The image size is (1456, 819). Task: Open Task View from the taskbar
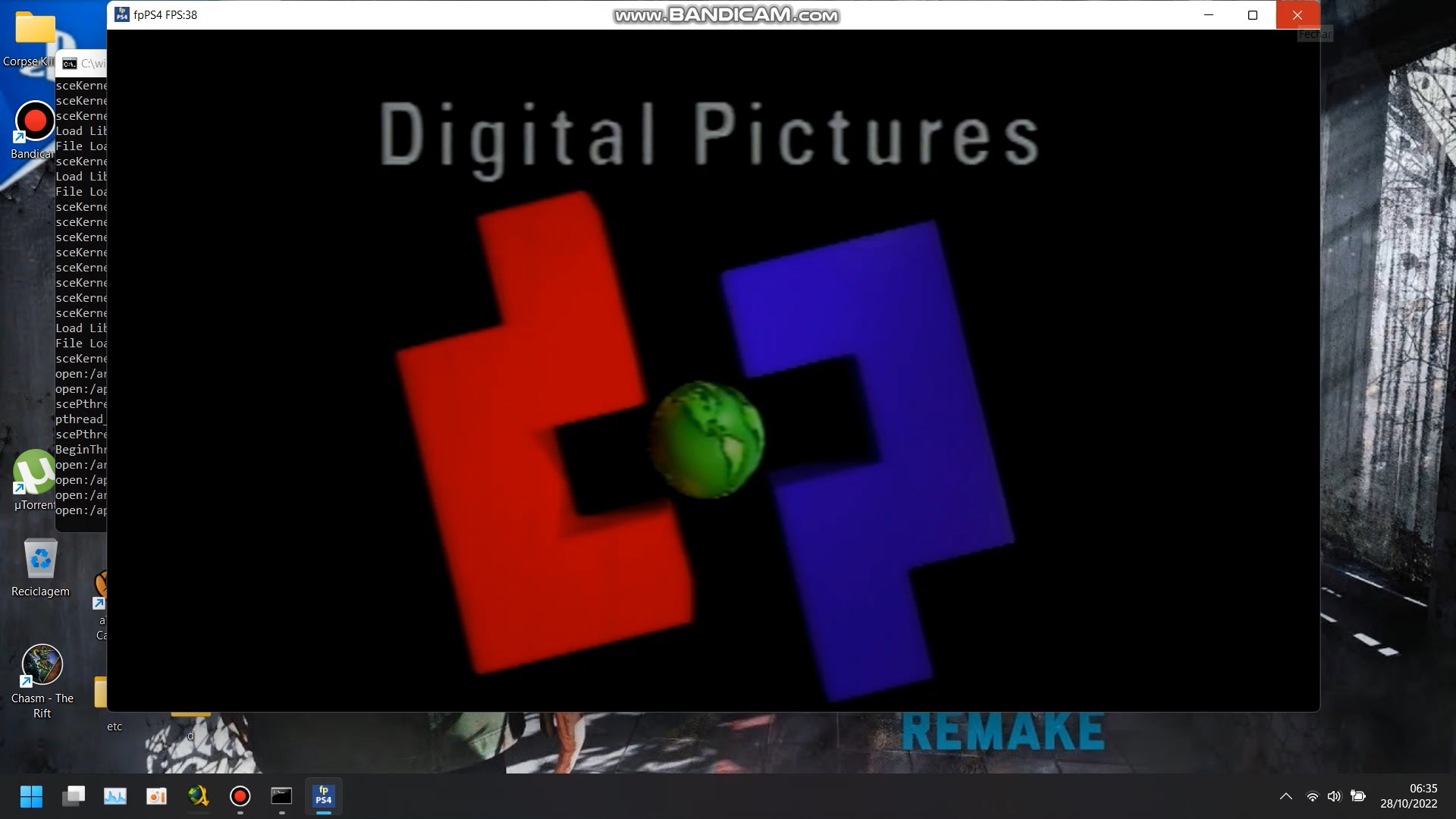tap(74, 796)
